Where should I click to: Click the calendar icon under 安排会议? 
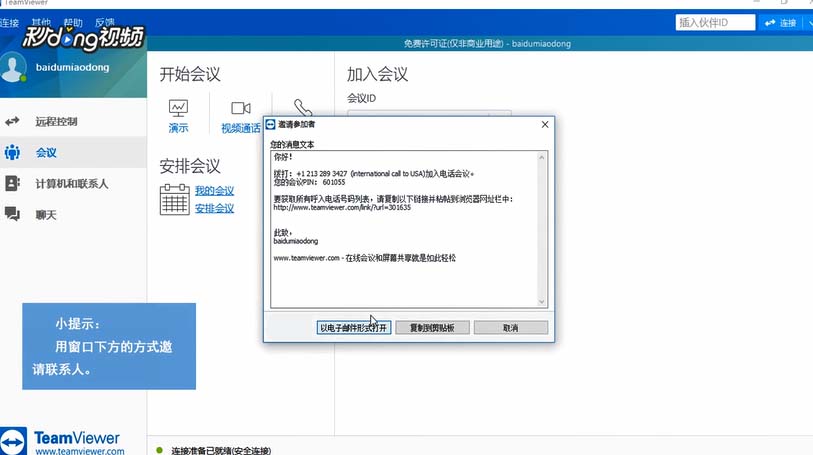[174, 200]
